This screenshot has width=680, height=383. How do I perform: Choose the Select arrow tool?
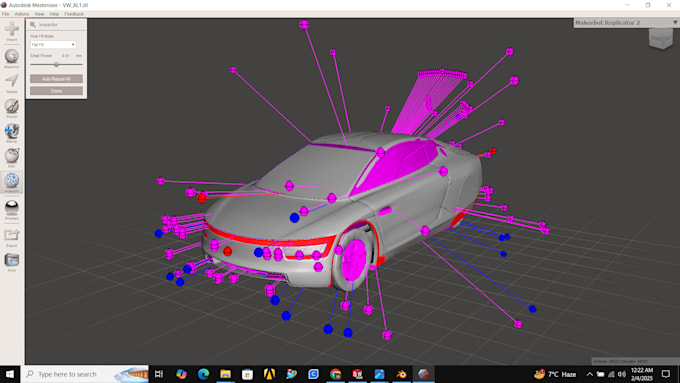tap(12, 81)
